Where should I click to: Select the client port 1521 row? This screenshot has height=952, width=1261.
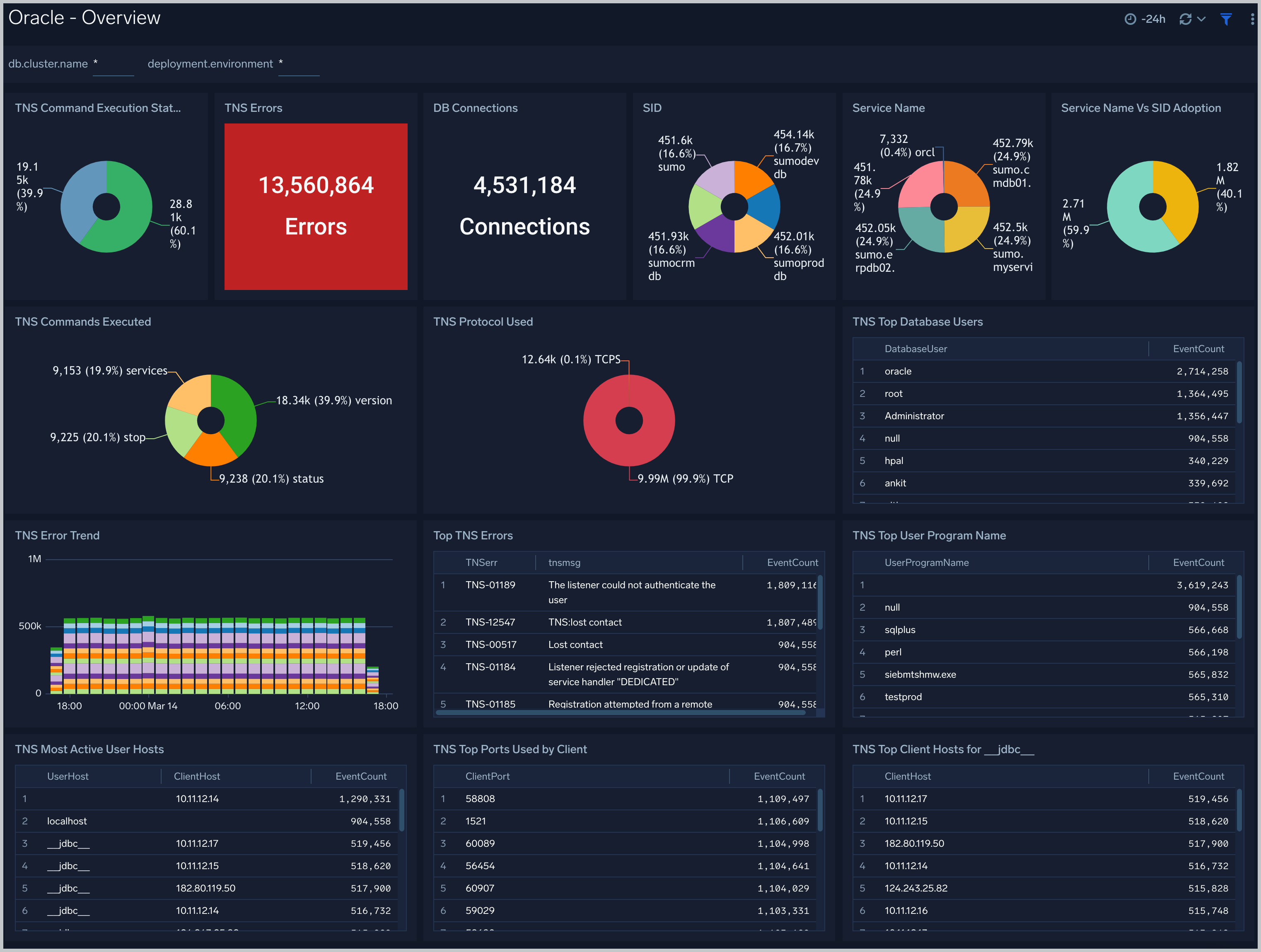click(626, 821)
